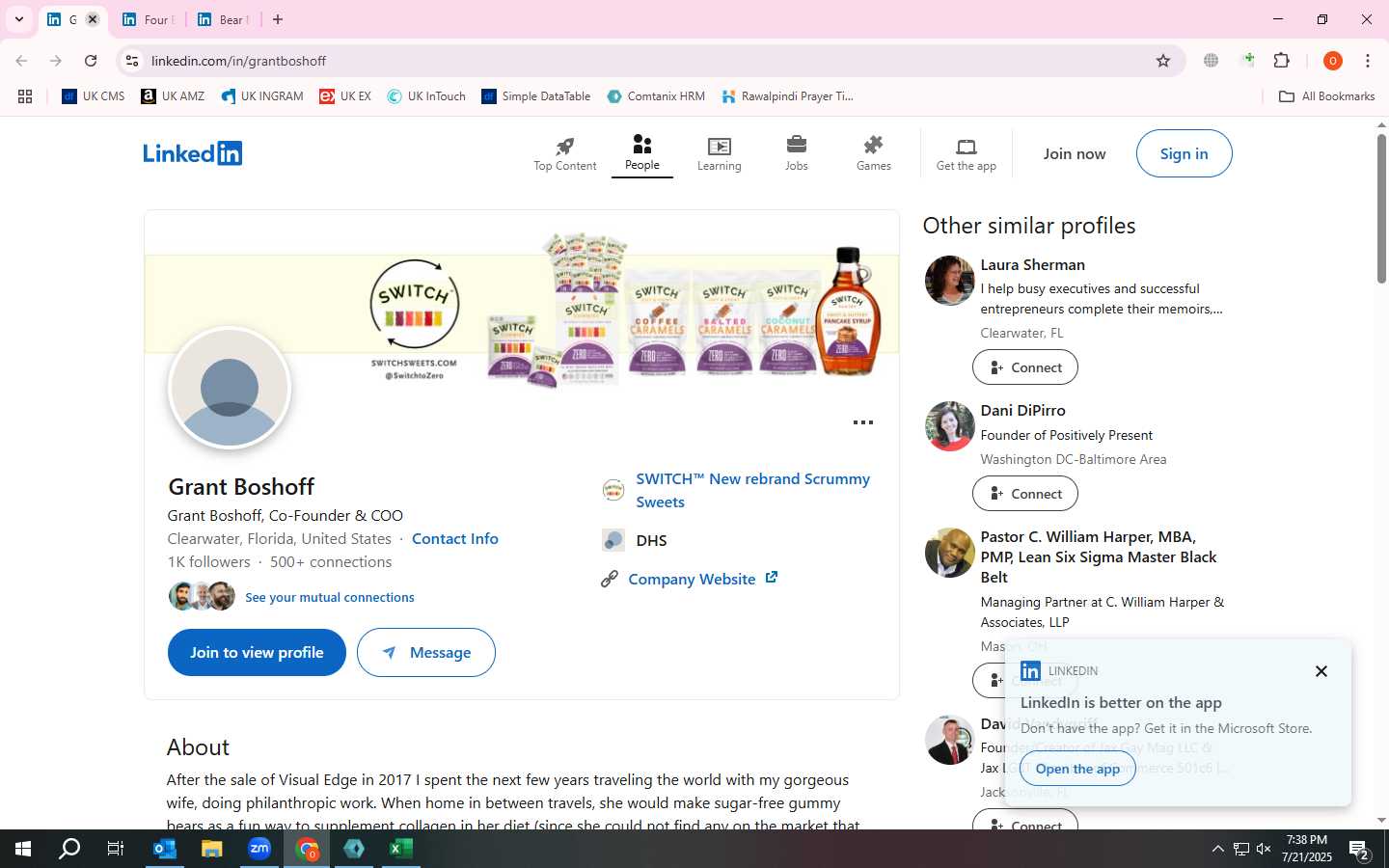This screenshot has height=868, width=1389.
Task: Switch to the Bear tab
Action: pos(224,19)
